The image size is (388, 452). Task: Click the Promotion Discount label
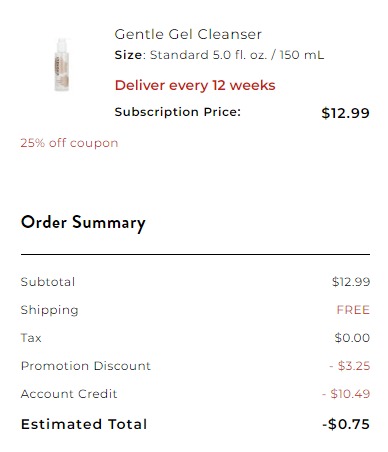[x=86, y=366]
